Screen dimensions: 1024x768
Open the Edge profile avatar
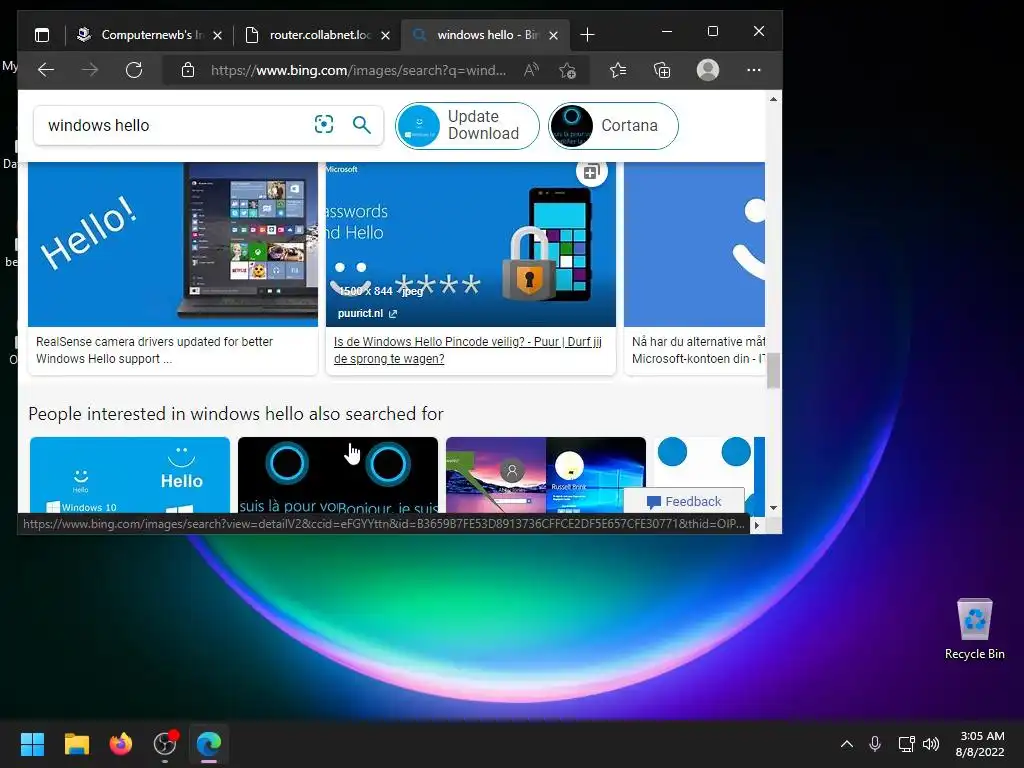[708, 70]
